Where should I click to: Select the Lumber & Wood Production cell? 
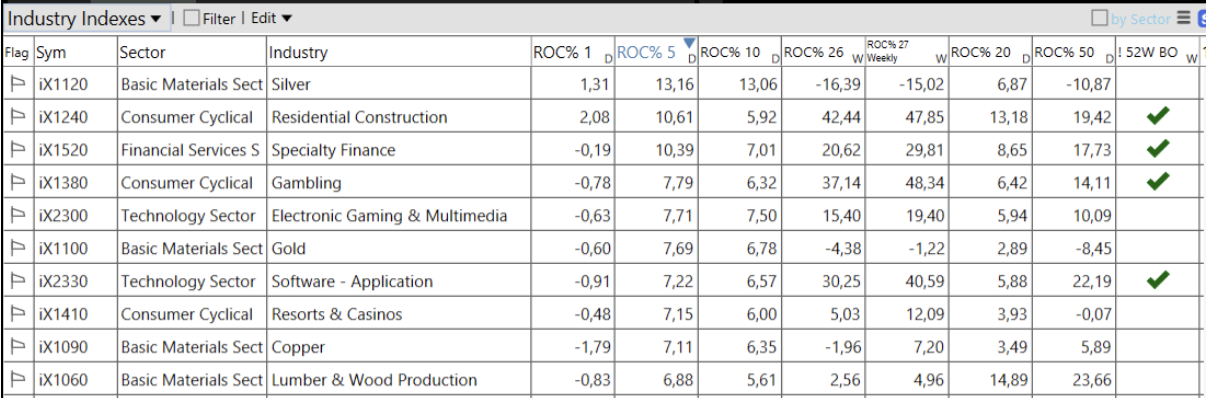pyautogui.click(x=374, y=380)
